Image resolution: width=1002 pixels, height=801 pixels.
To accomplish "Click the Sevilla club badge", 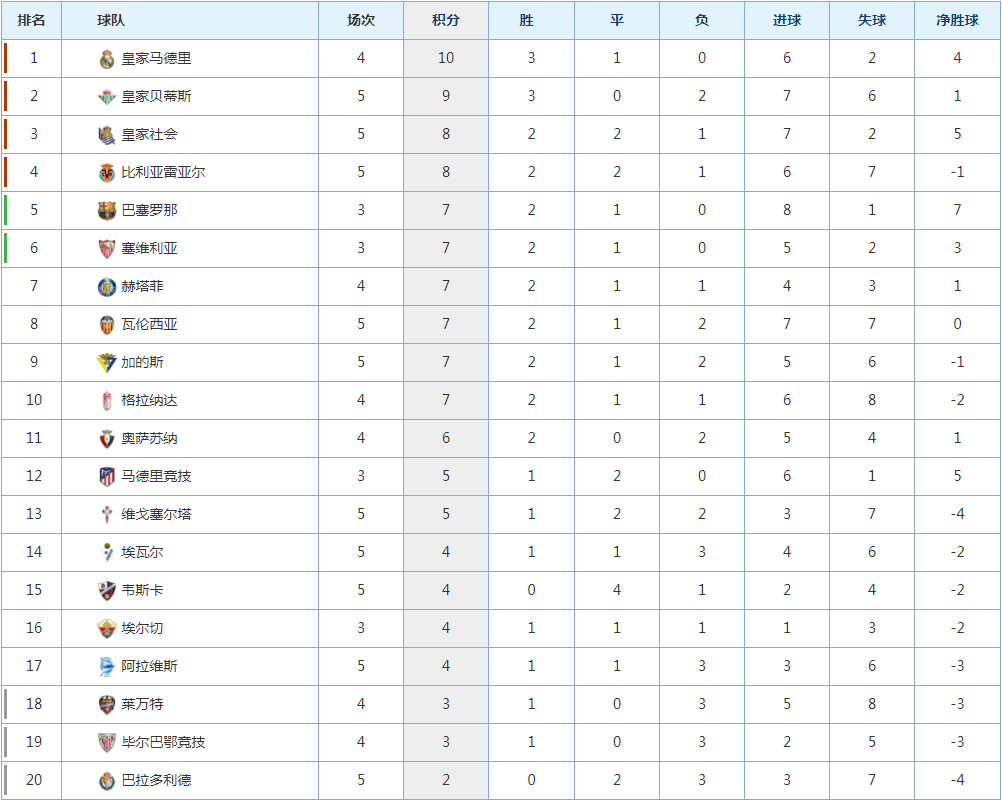I will (107, 249).
